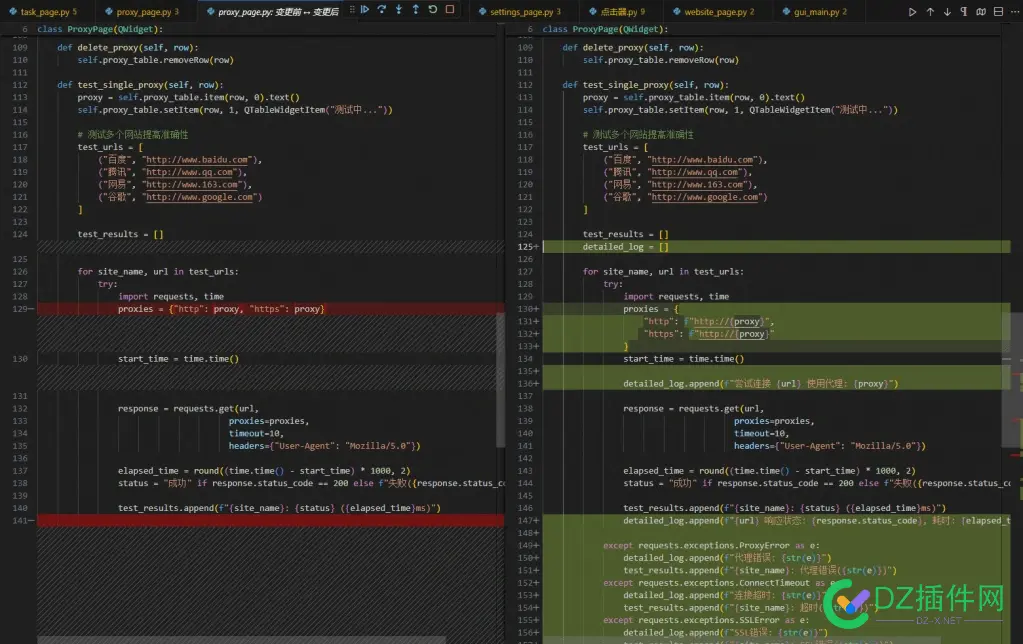Click the http://{proxy} link on line 131
The height and width of the screenshot is (644, 1023).
729,322
